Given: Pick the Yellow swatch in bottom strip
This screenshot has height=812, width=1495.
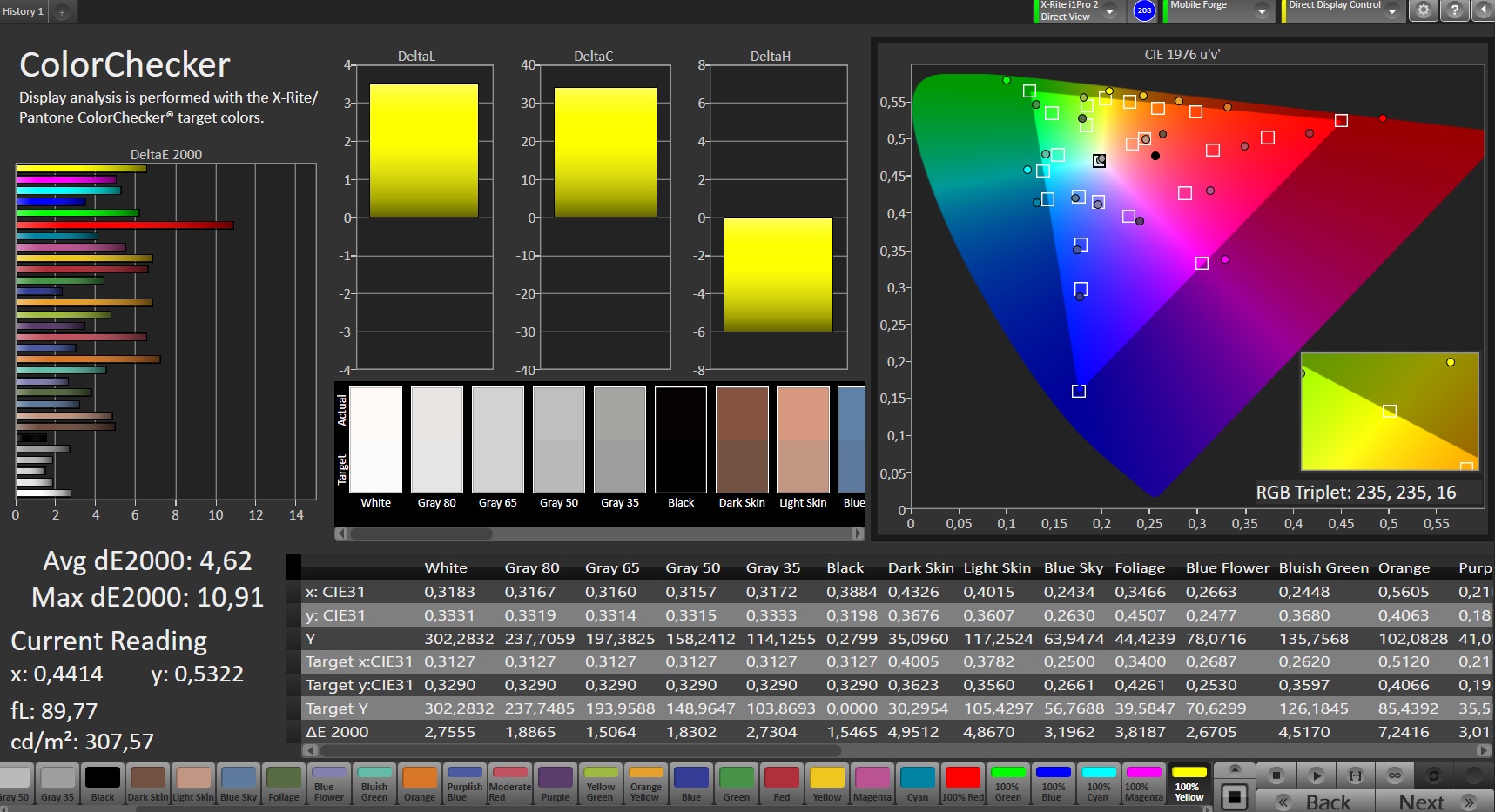Looking at the screenshot, I should (x=826, y=783).
